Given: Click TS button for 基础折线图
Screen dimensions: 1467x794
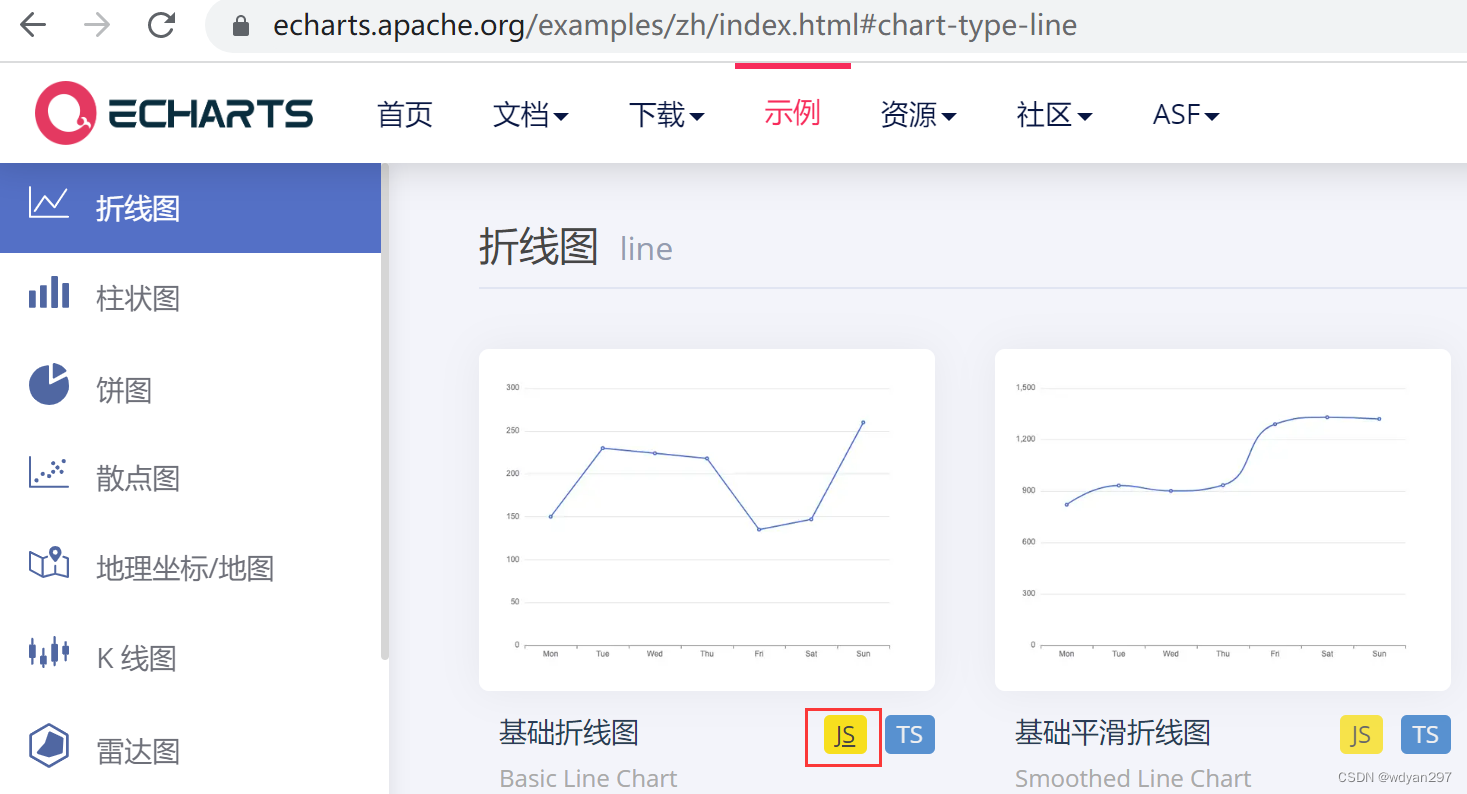Looking at the screenshot, I should coord(910,735).
